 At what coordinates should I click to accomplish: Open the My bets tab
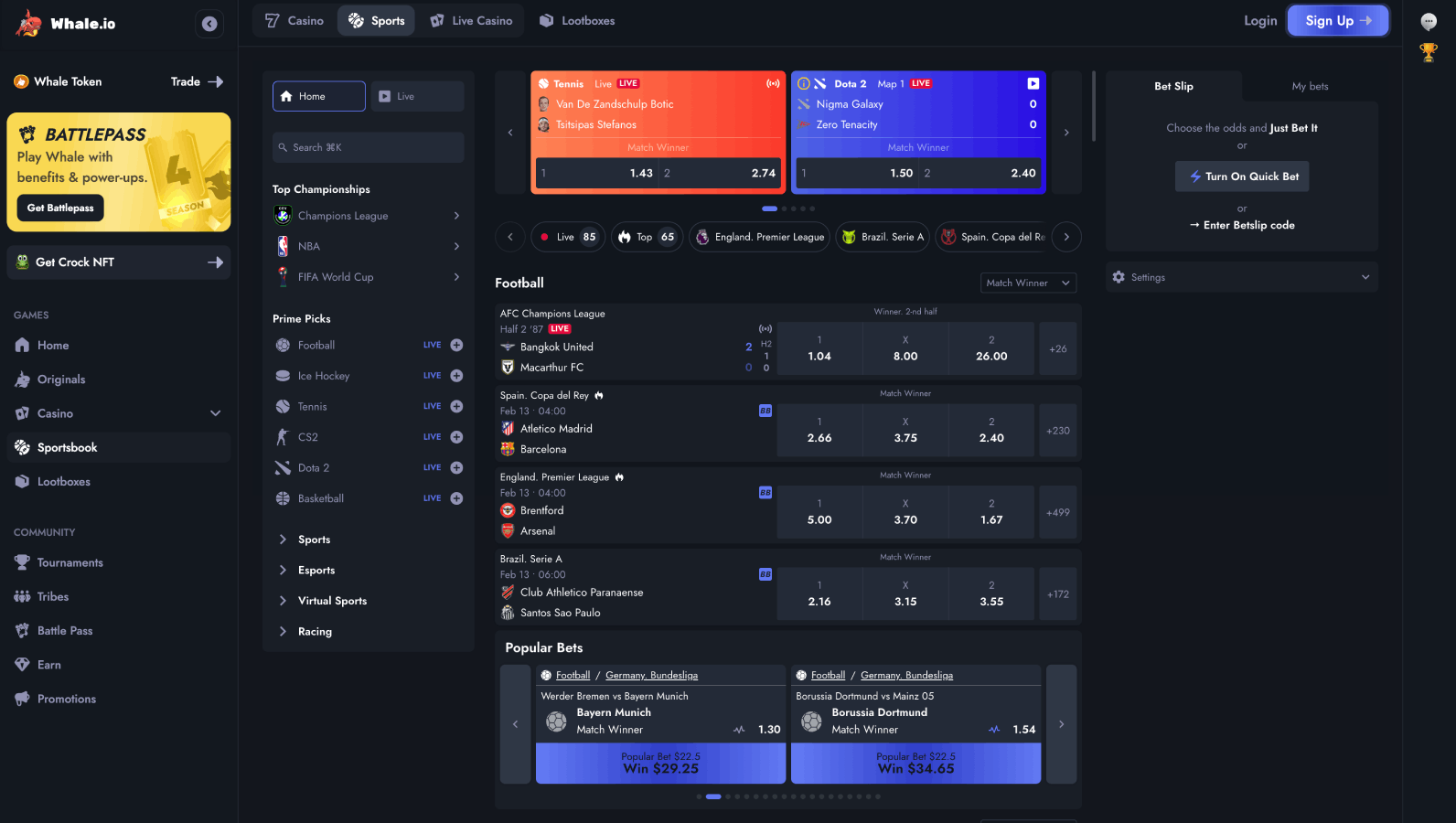coord(1310,86)
